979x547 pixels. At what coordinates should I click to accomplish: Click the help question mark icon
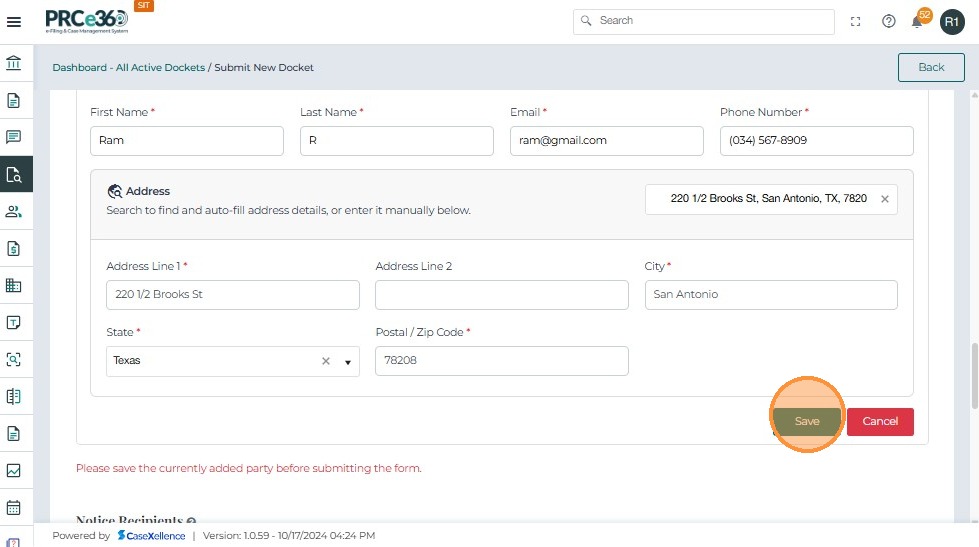(x=888, y=21)
